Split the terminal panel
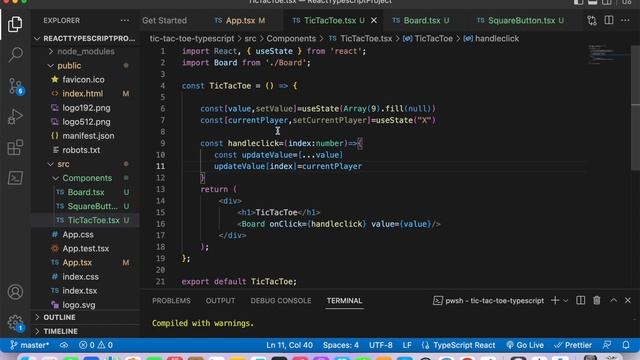Image resolution: width=640 pixels, height=360 pixels. point(580,300)
